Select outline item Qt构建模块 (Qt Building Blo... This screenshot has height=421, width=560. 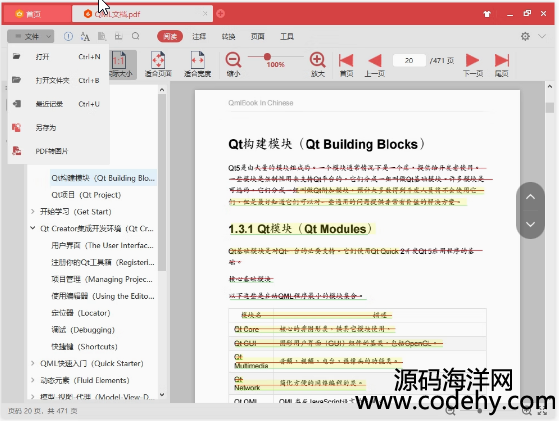coord(103,178)
